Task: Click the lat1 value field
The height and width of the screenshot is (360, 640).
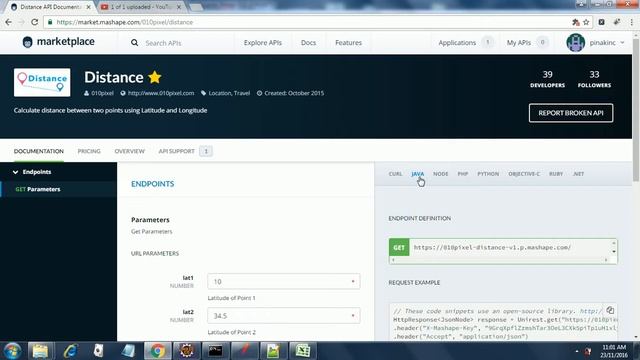Action: click(284, 282)
